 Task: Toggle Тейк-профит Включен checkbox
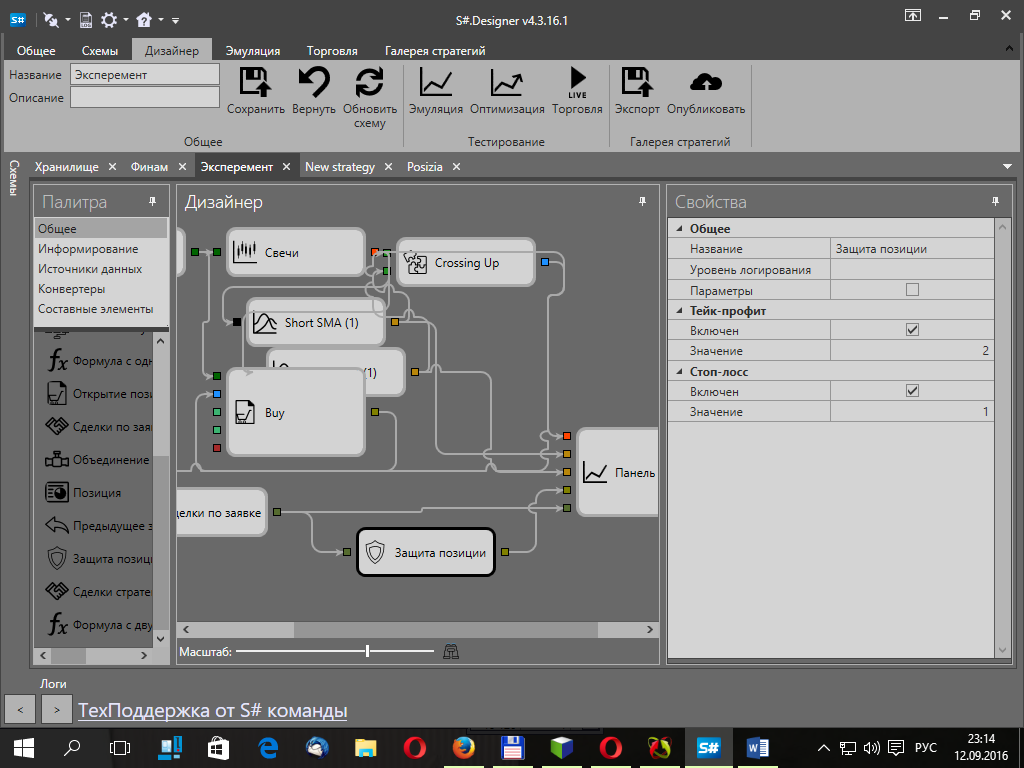pyautogui.click(x=912, y=330)
